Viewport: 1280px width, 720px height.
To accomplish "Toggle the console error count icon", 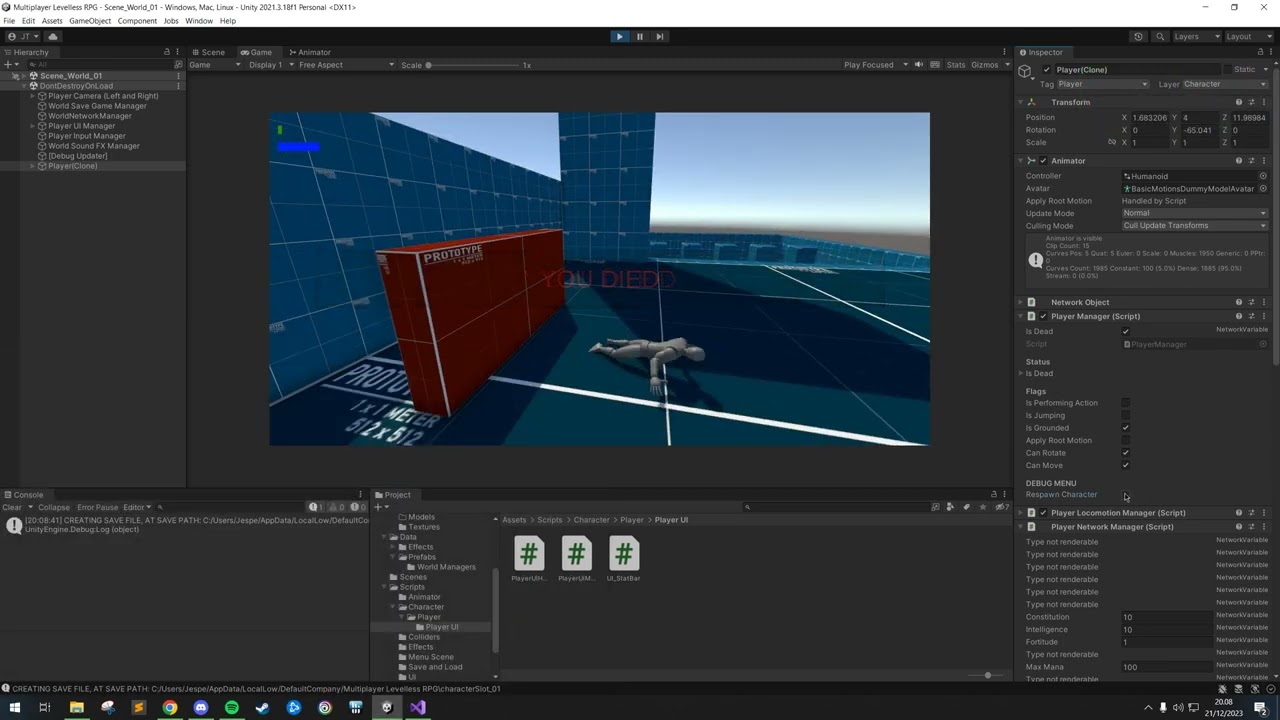I will (x=357, y=507).
